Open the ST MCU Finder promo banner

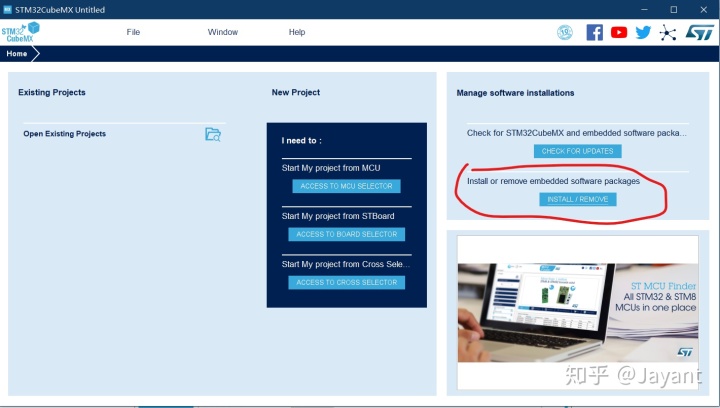[578, 312]
